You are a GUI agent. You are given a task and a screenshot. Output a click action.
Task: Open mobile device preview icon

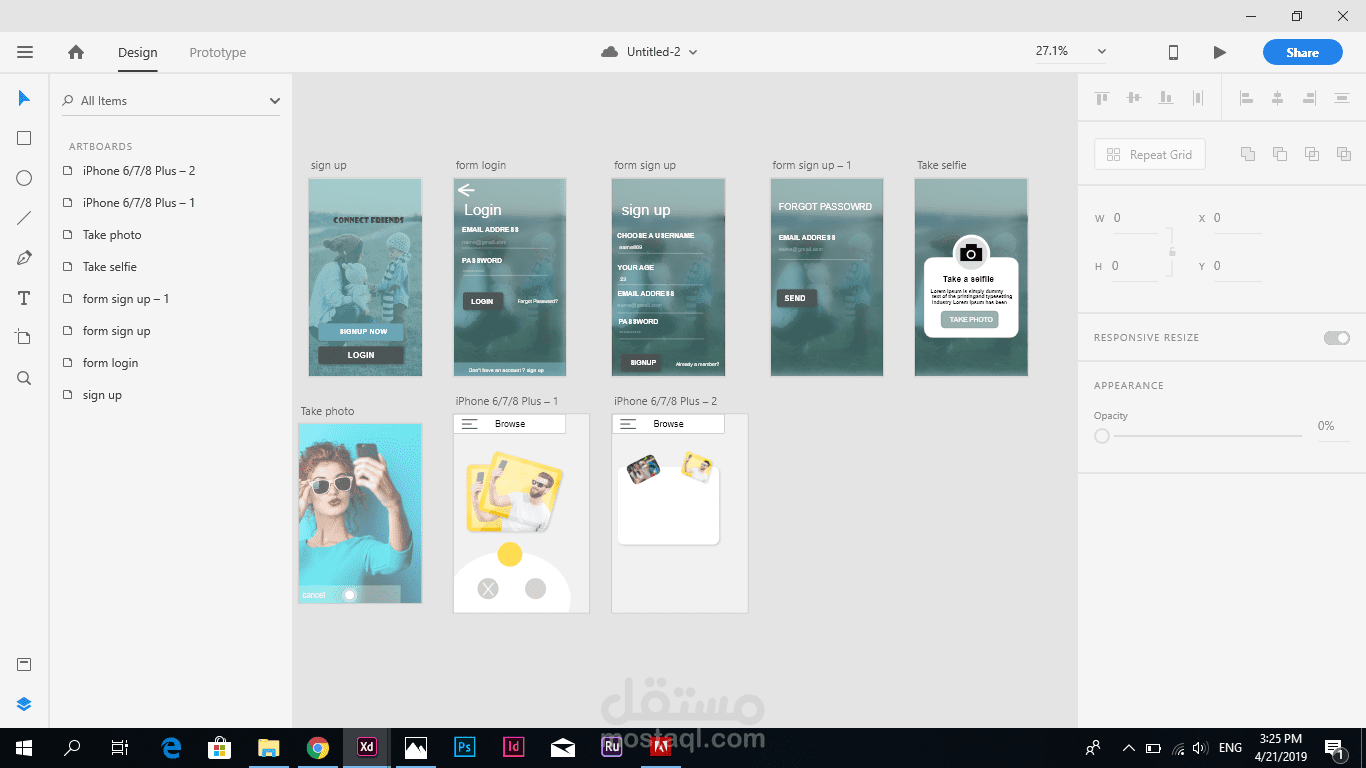(1174, 52)
